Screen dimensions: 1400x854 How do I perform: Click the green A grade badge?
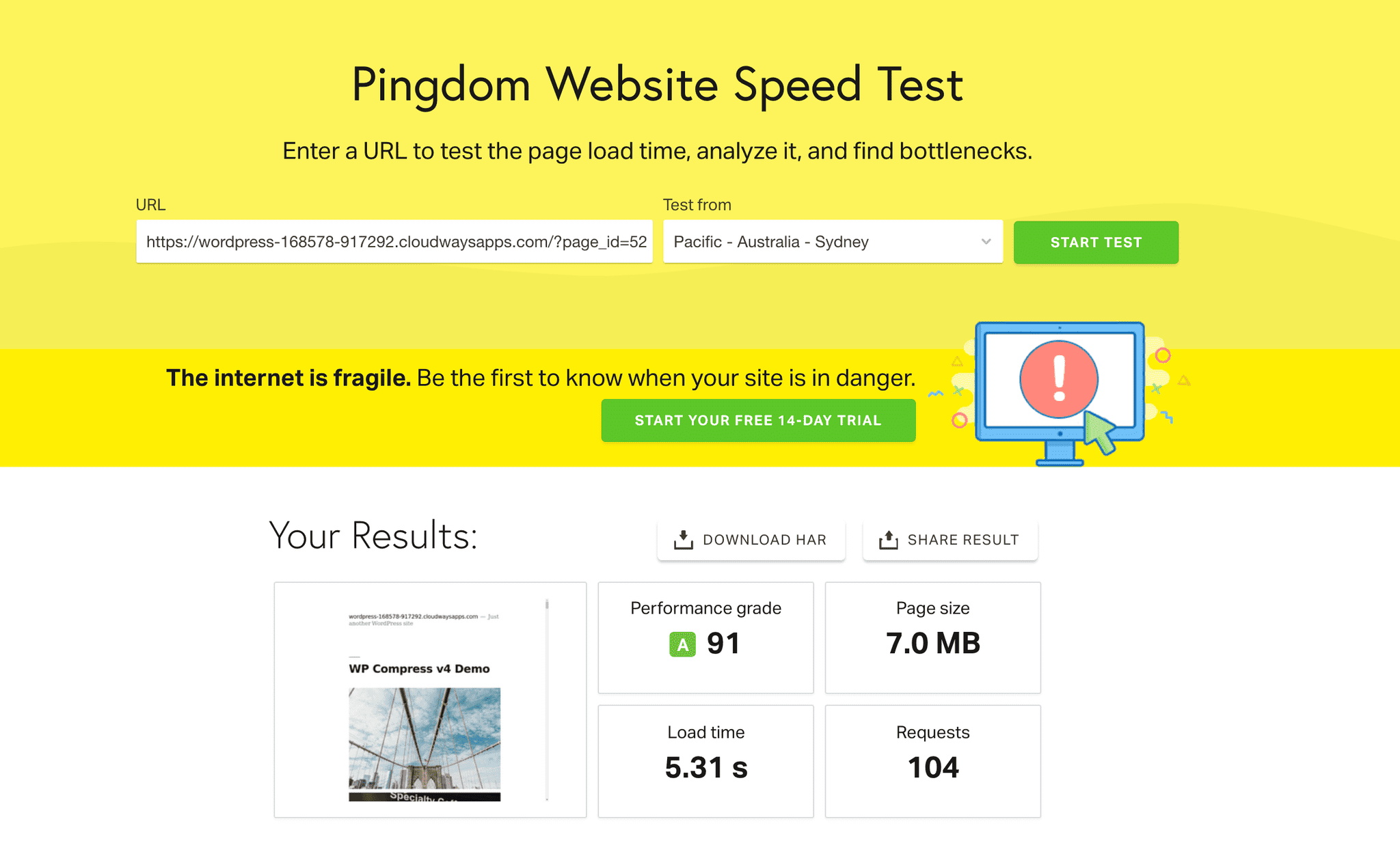point(682,644)
